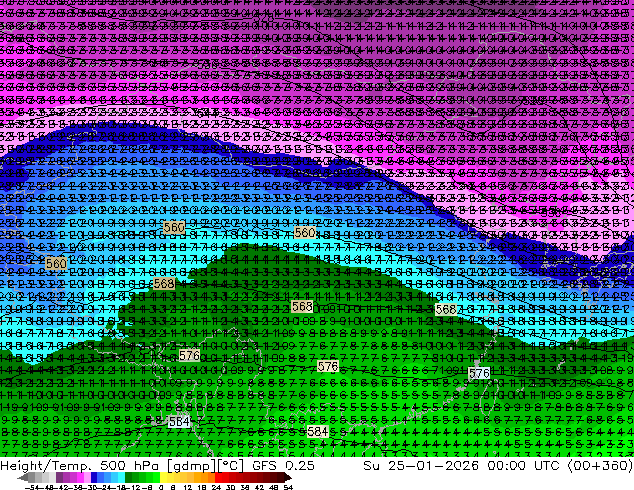634x490 pixels.
Task: Click the '[°C]' unit label
Action: point(231,466)
